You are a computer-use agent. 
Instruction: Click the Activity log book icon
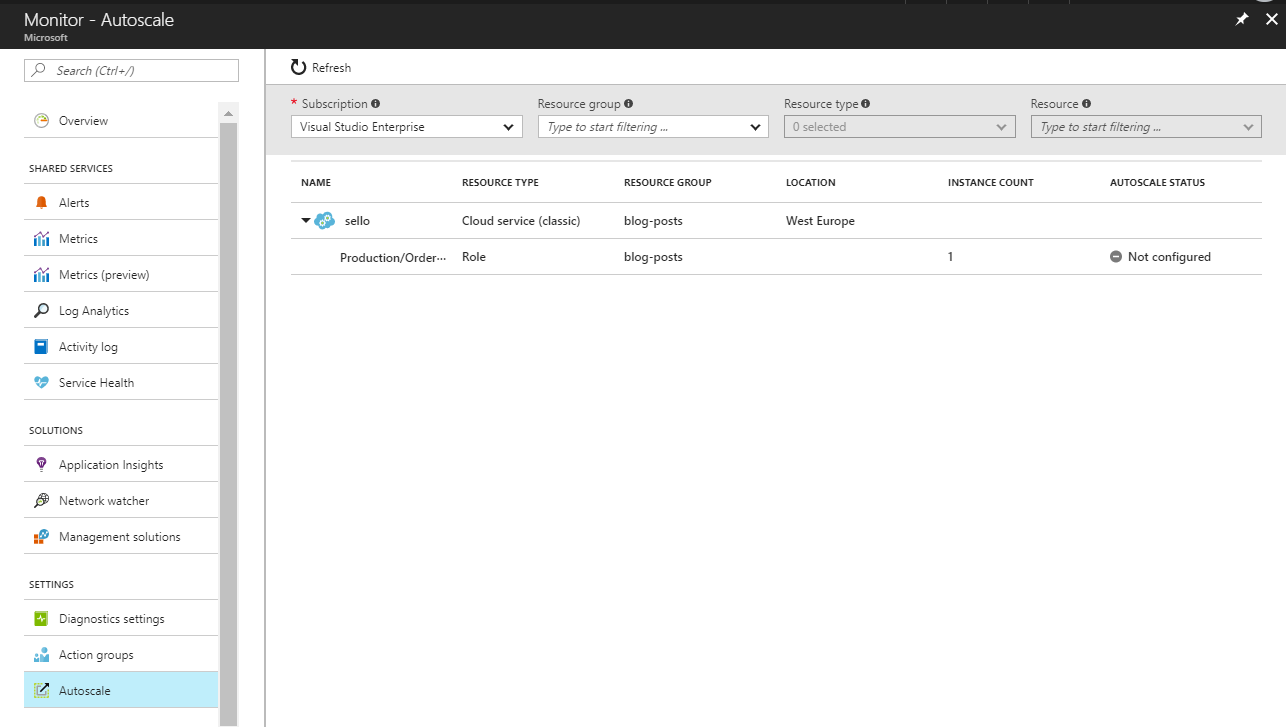point(41,347)
